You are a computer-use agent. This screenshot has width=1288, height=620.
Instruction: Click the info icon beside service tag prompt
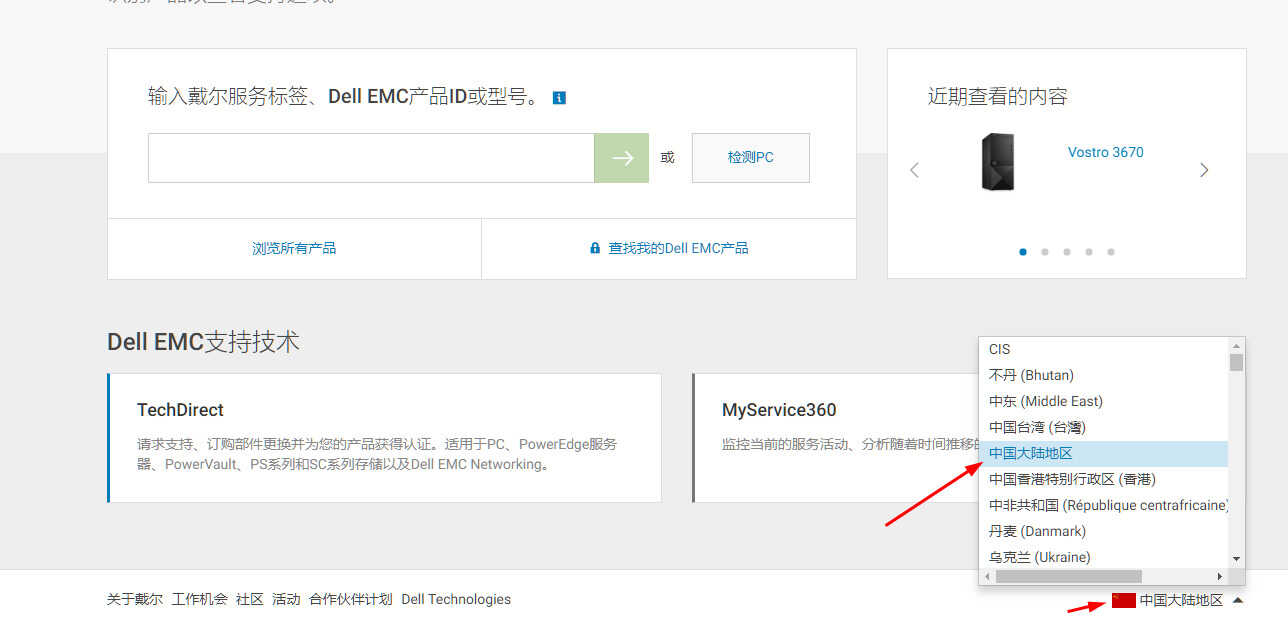point(559,98)
